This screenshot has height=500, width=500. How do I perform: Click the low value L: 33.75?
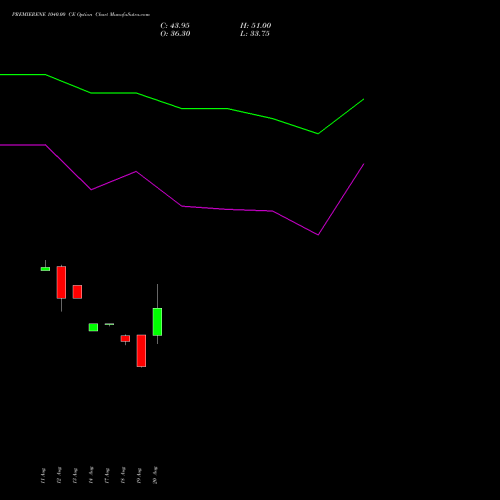[255, 34]
